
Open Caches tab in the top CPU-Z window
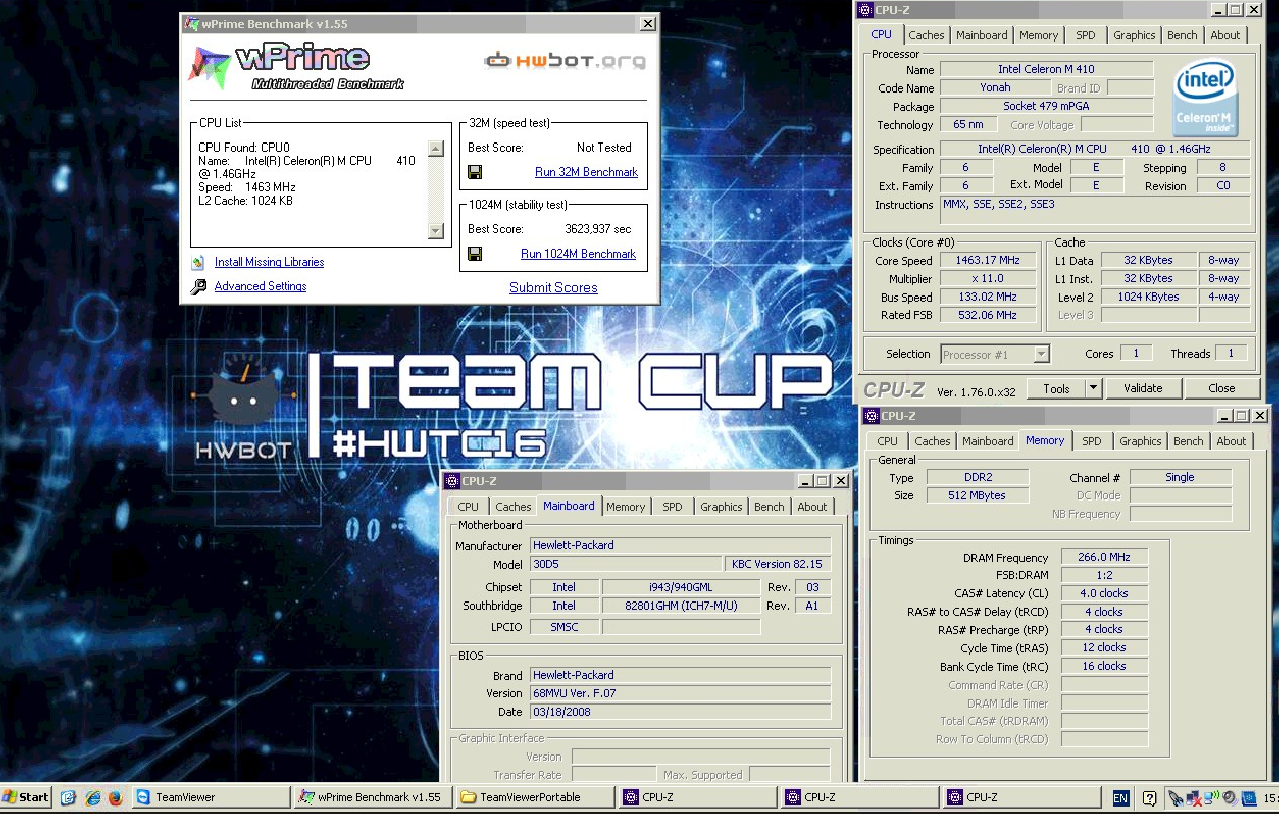coord(926,35)
